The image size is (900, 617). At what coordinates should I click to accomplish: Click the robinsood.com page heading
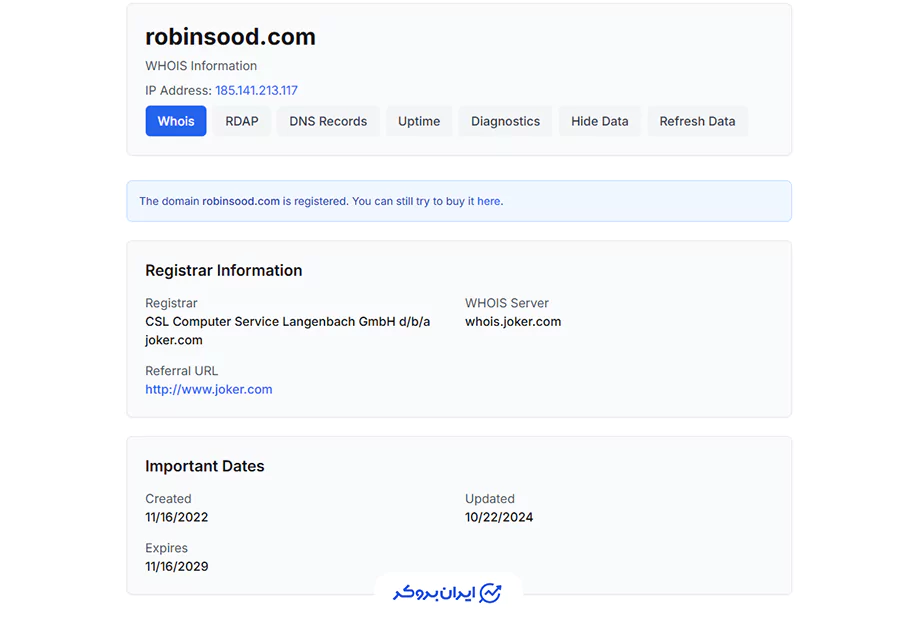230,37
